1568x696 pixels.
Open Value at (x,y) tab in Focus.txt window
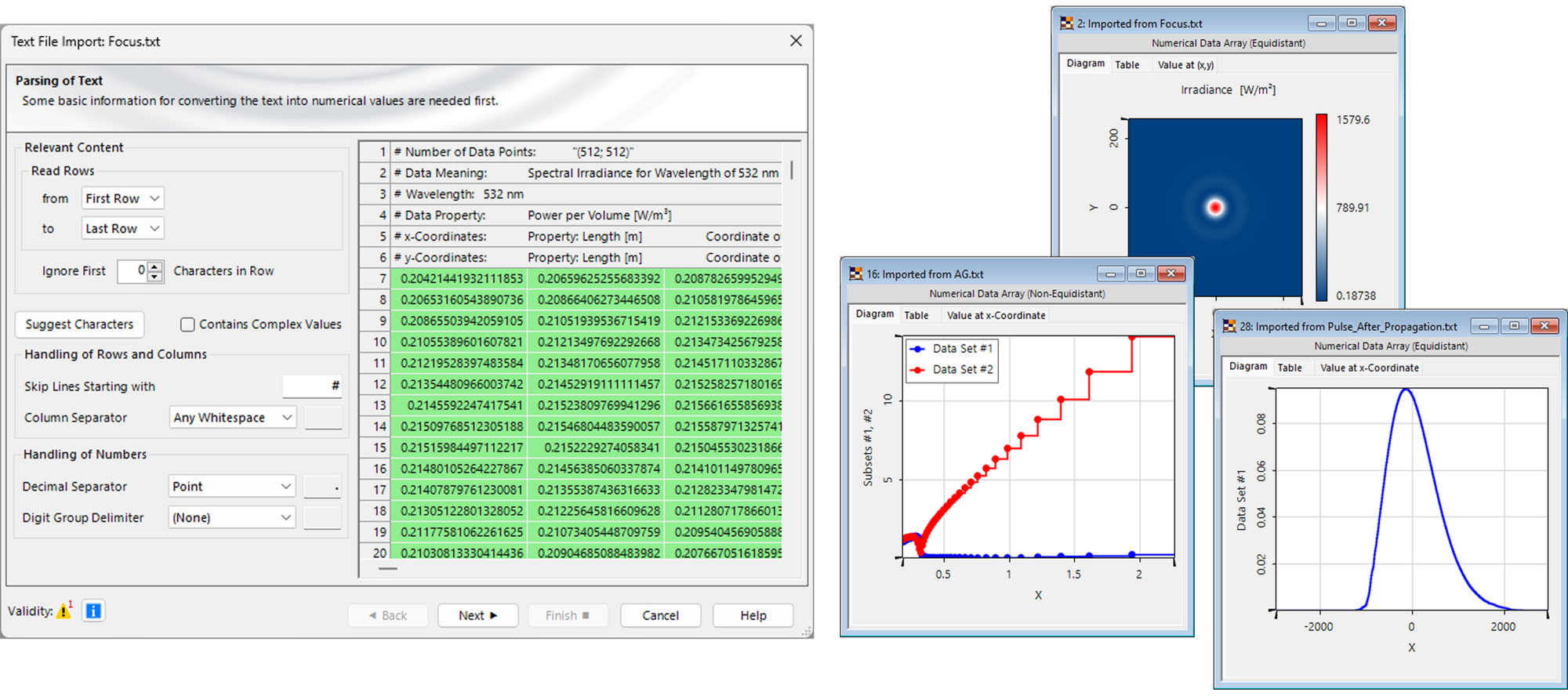(1185, 65)
